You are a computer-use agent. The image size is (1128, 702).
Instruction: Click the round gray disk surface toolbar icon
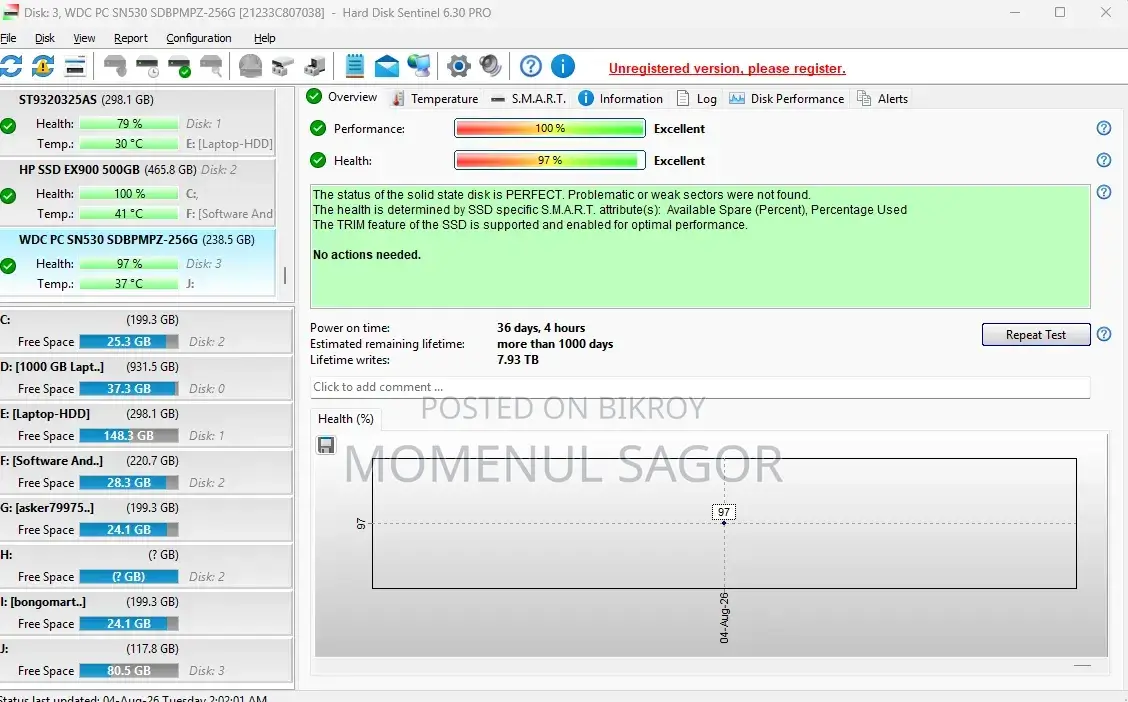point(250,66)
